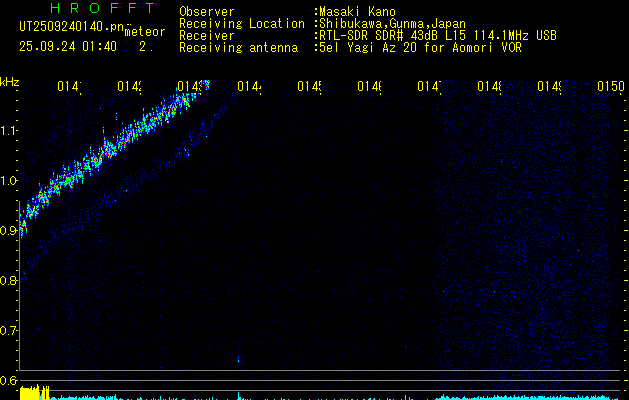Viewport: 629px width, 400px height.
Task: Click the 0.8 kHz axis label
Action: coord(8,280)
